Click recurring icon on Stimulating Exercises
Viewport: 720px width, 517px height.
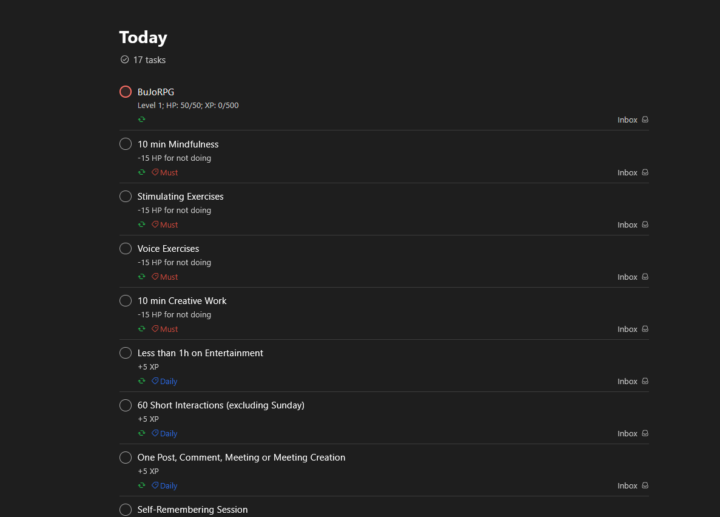[x=141, y=225]
